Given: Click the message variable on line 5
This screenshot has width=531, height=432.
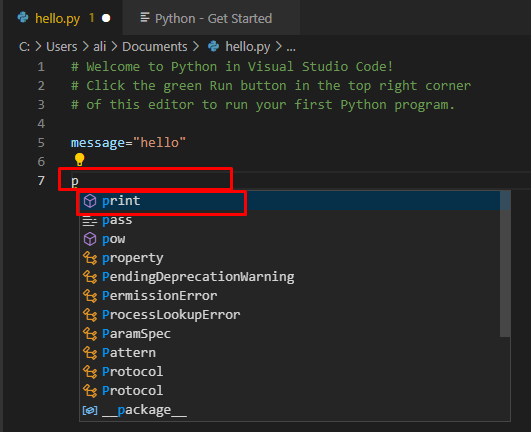Looking at the screenshot, I should click(x=98, y=143).
